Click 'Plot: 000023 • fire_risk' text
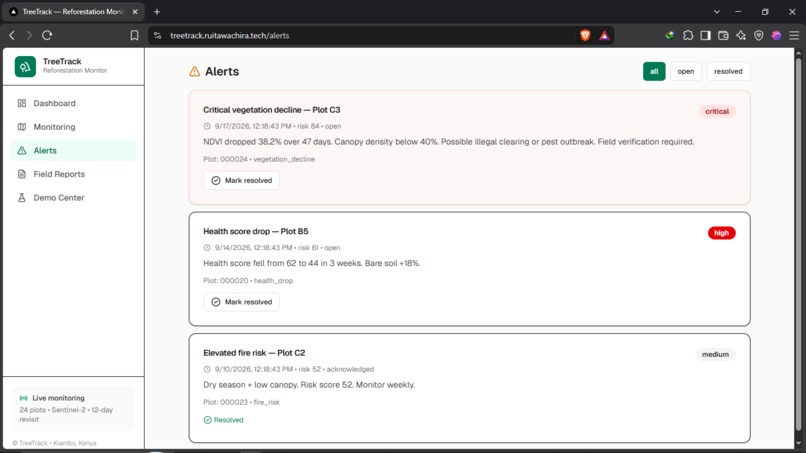This screenshot has height=453, width=806. click(241, 402)
